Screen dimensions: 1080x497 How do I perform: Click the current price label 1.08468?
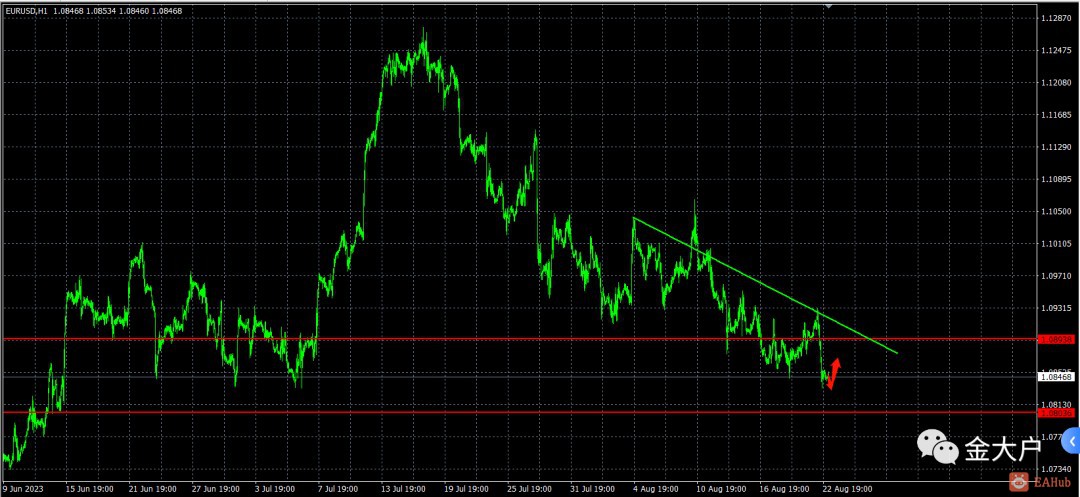(x=1056, y=377)
